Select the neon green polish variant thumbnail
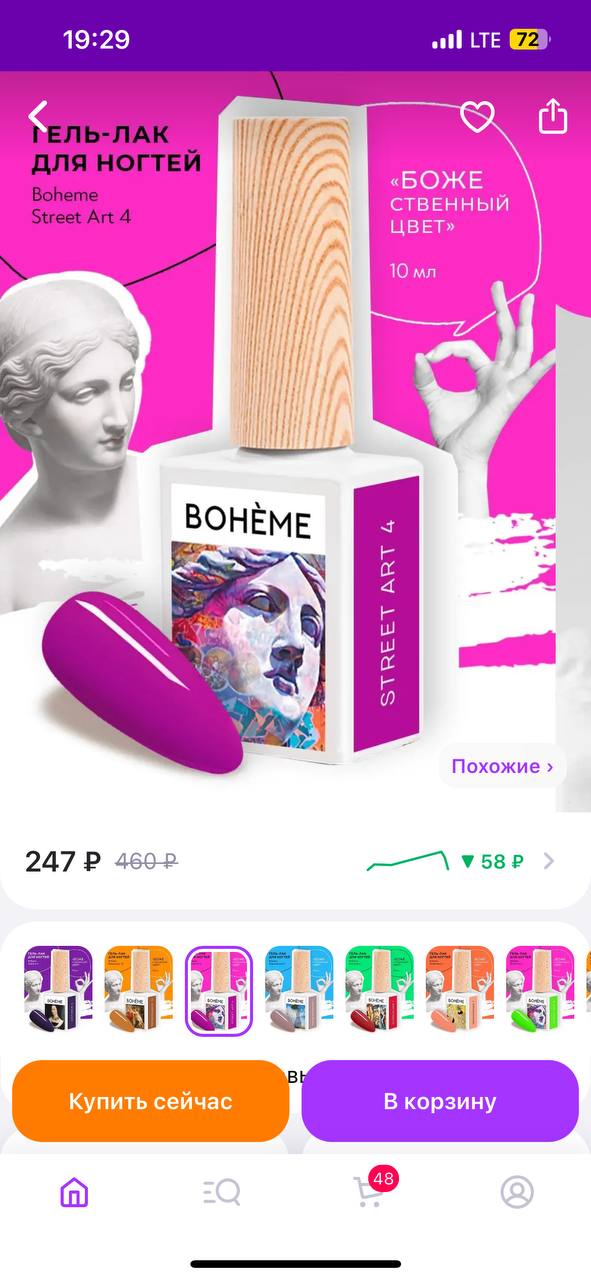Image resolution: width=591 pixels, height=1280 pixels. [x=540, y=990]
